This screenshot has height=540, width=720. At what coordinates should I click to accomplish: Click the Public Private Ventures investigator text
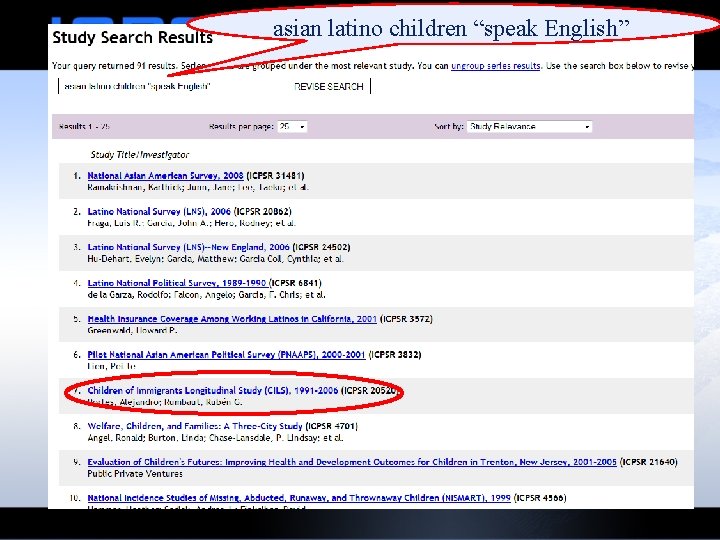(135, 474)
